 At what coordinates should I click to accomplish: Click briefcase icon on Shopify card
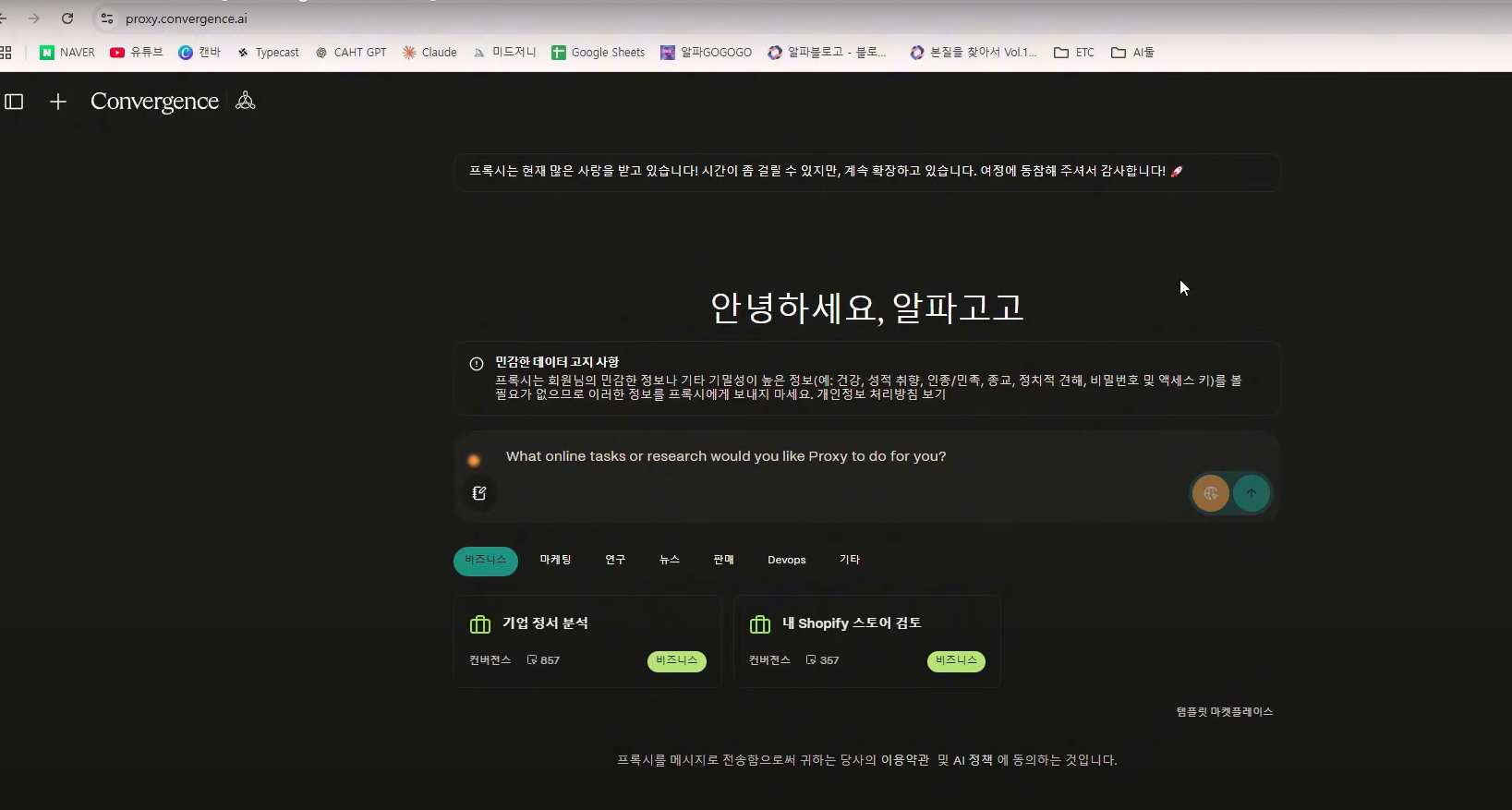(x=760, y=624)
